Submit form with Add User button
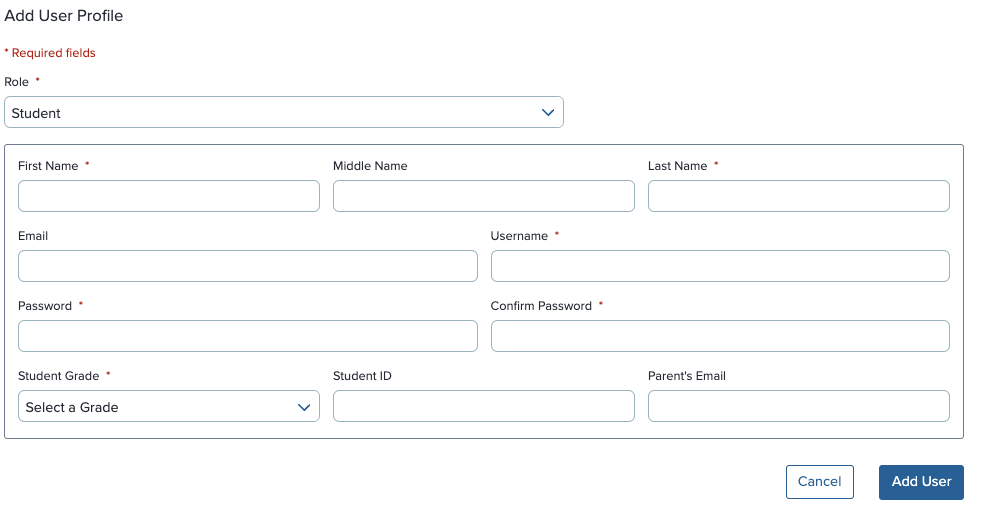The image size is (987, 511). coord(922,482)
